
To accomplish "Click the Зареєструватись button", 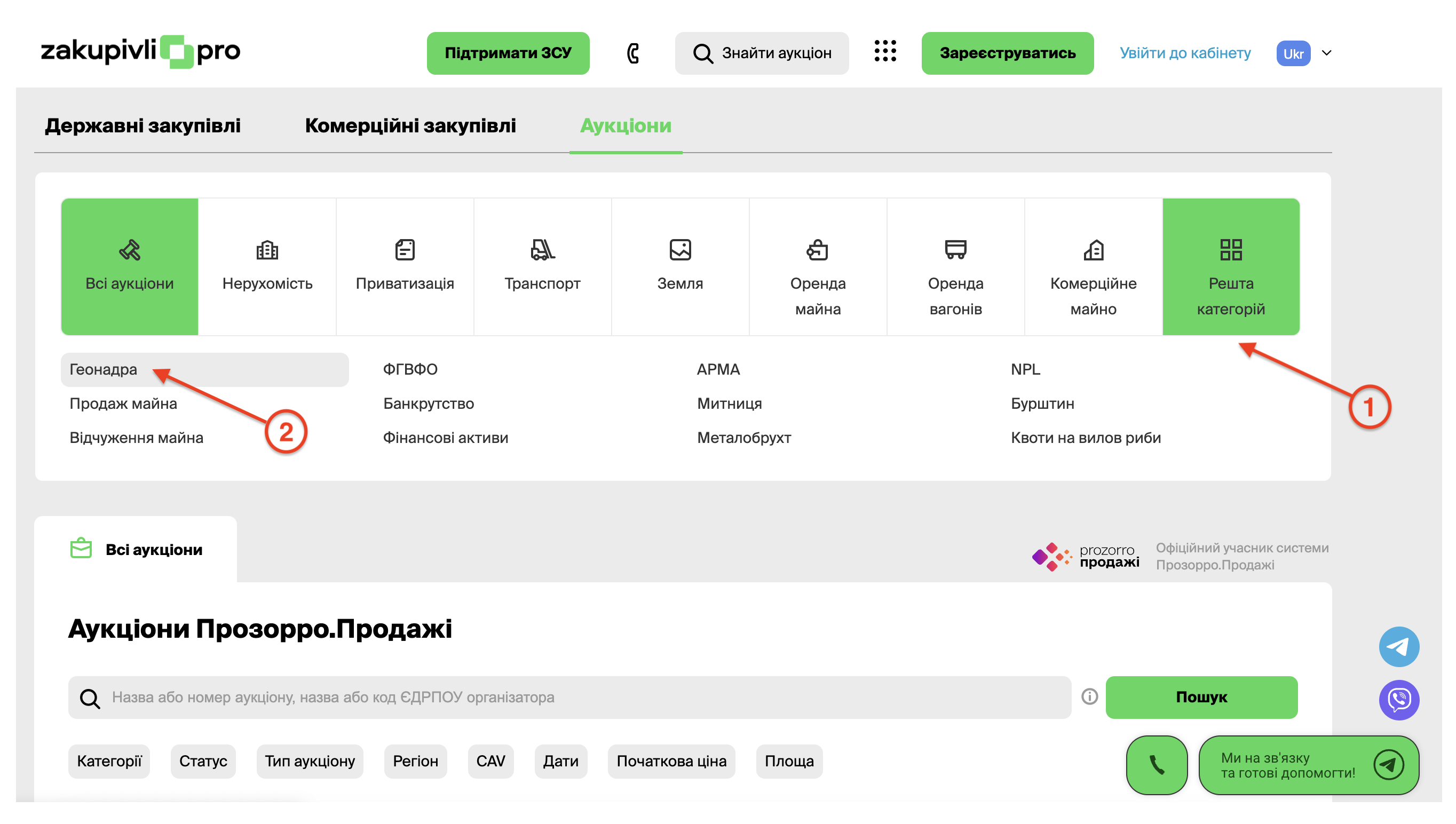I will coord(1007,53).
